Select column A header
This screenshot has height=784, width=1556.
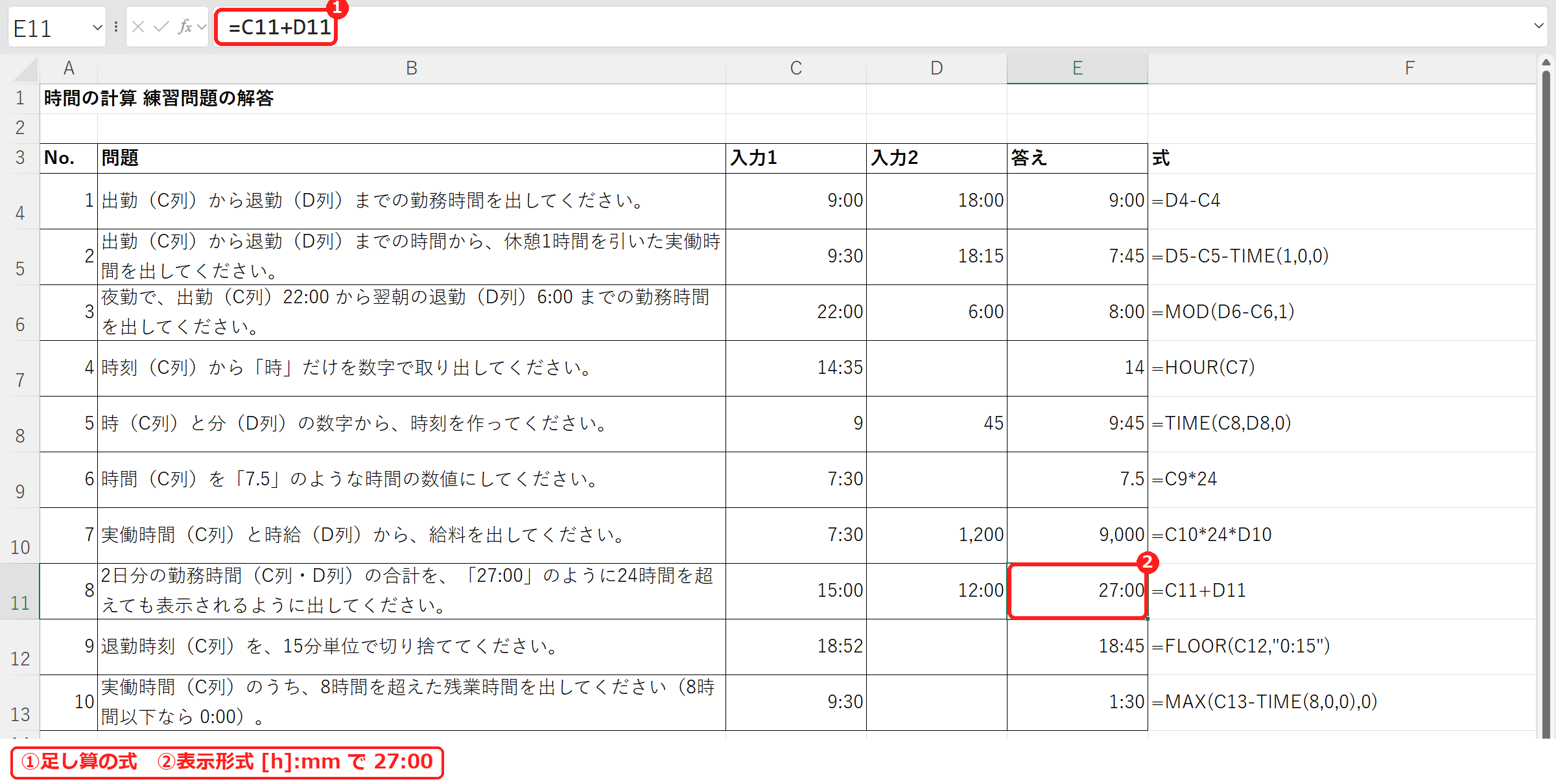[69, 68]
